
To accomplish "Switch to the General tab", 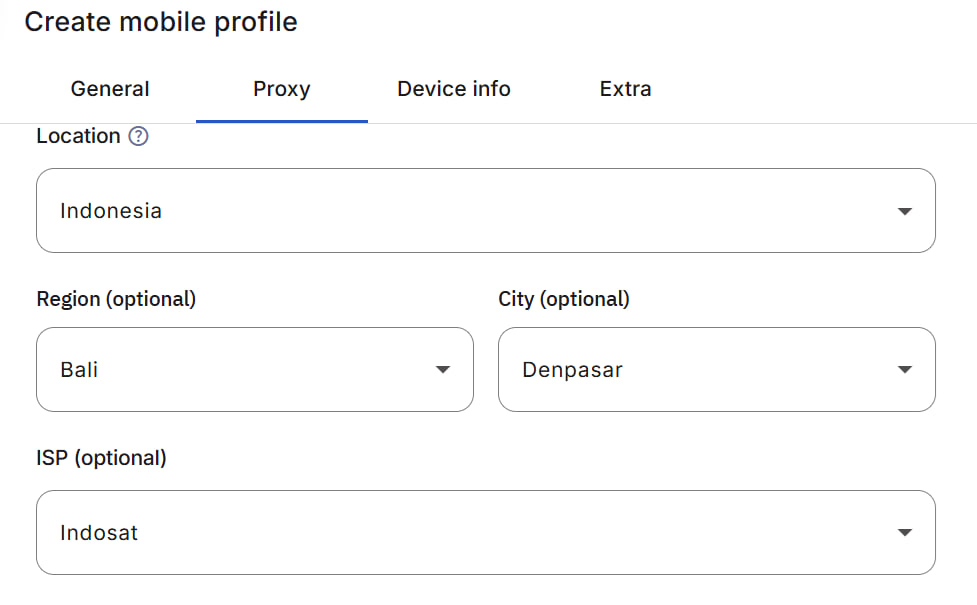I will click(x=110, y=89).
